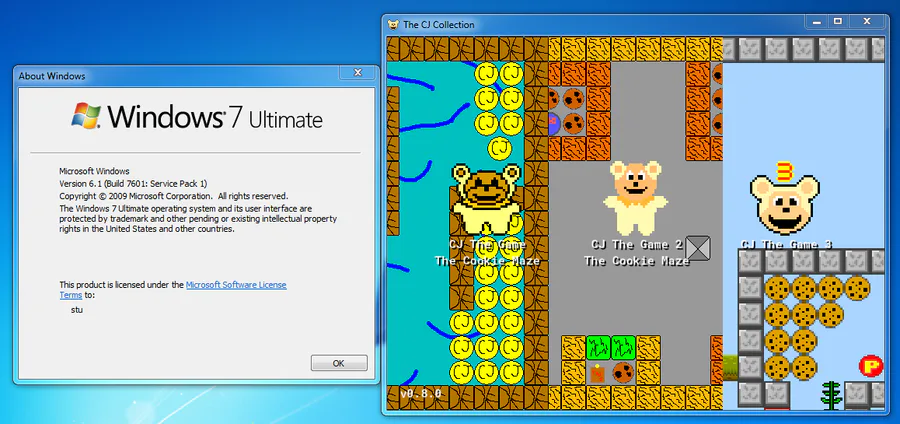Viewport: 900px width, 424px height.
Task: Close The CJ Collection window
Action: [867, 22]
